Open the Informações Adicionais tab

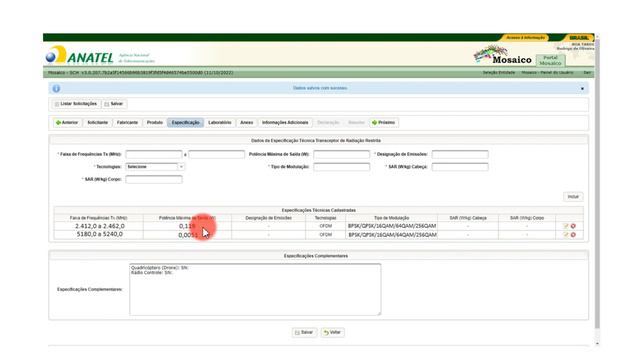click(285, 122)
